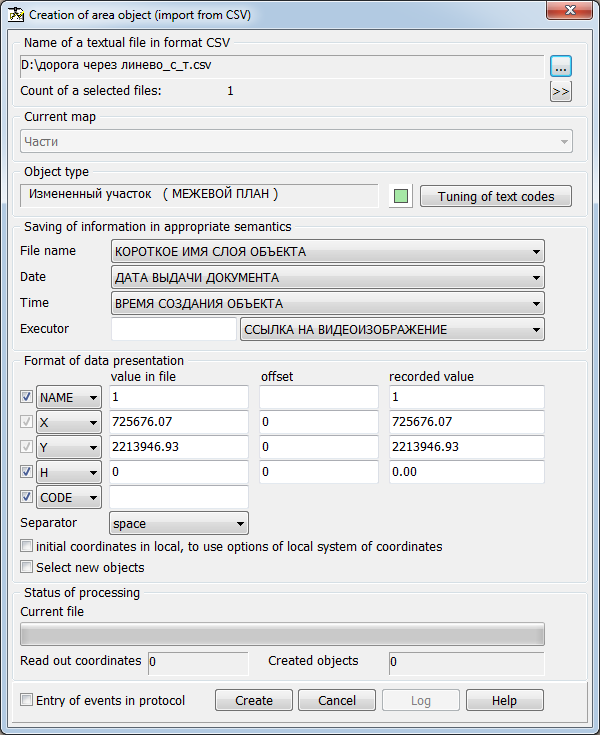Click the CSV file path field
The height and width of the screenshot is (735, 600).
[282, 66]
